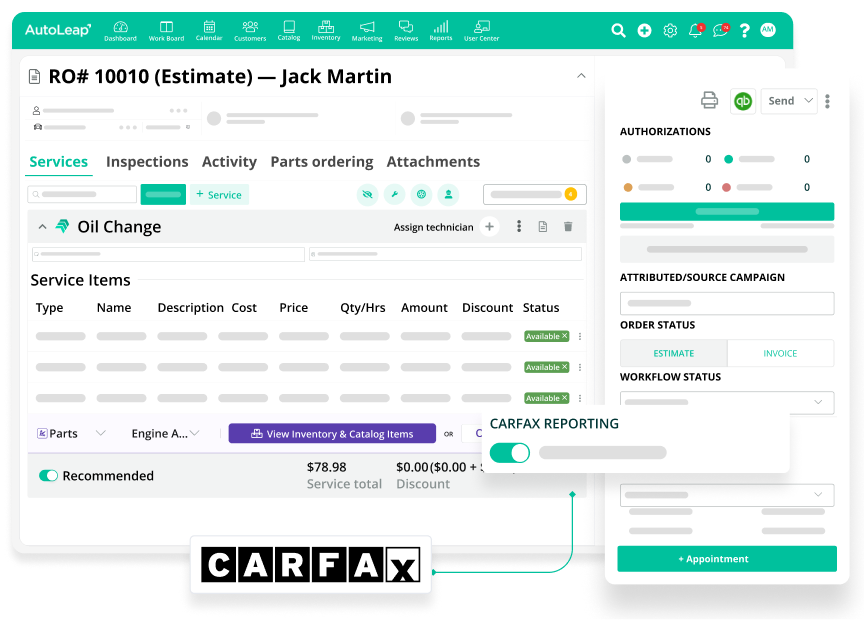The height and width of the screenshot is (620, 864).
Task: Click the QuickBooks sync icon
Action: pos(743,101)
